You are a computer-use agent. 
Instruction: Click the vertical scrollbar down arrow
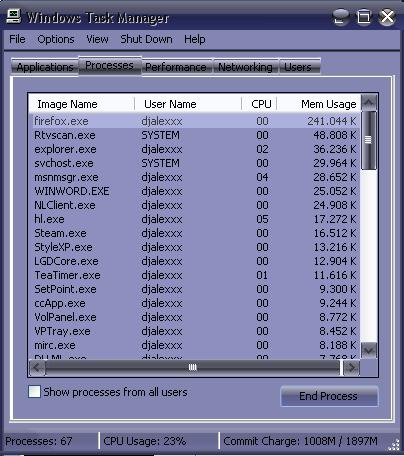[x=369, y=350]
